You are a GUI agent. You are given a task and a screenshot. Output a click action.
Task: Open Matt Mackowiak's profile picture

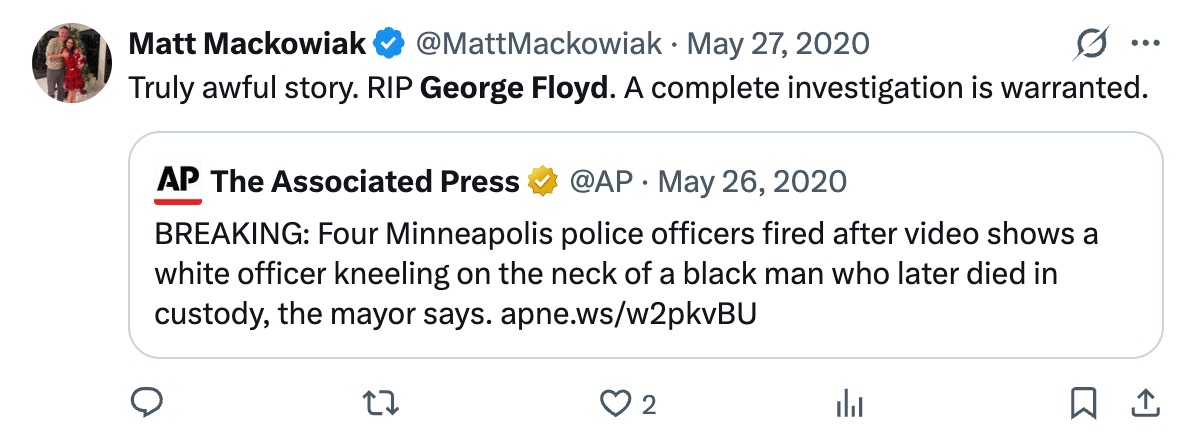coord(72,63)
